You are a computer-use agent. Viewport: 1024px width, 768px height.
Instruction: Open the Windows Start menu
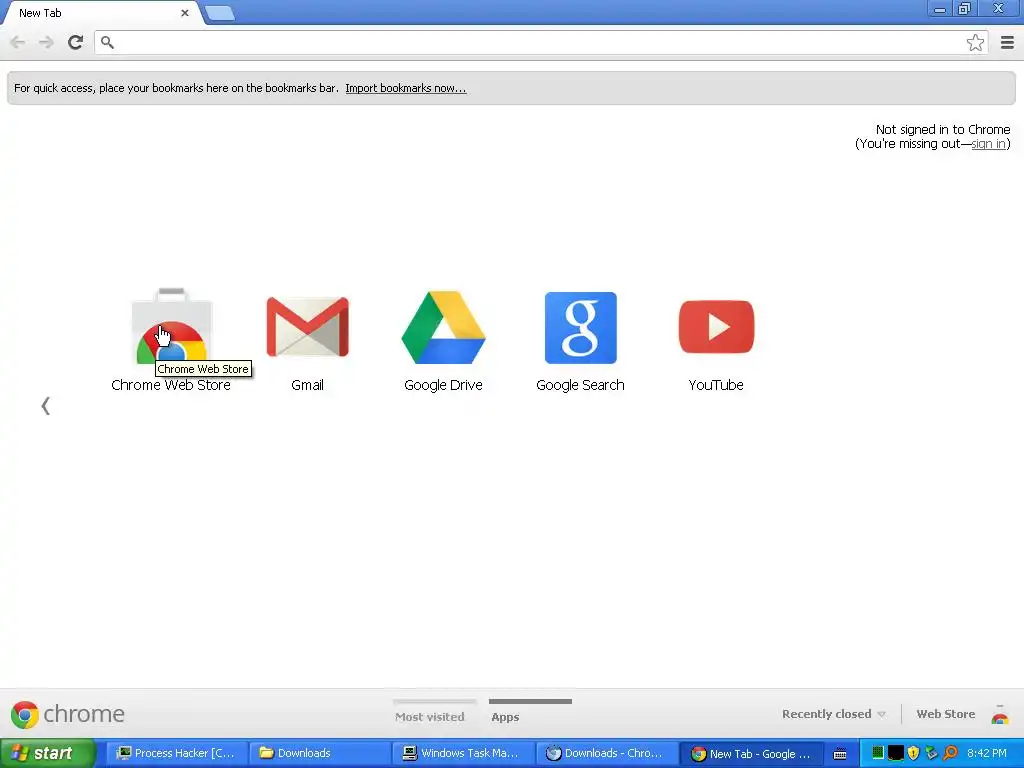[x=48, y=753]
